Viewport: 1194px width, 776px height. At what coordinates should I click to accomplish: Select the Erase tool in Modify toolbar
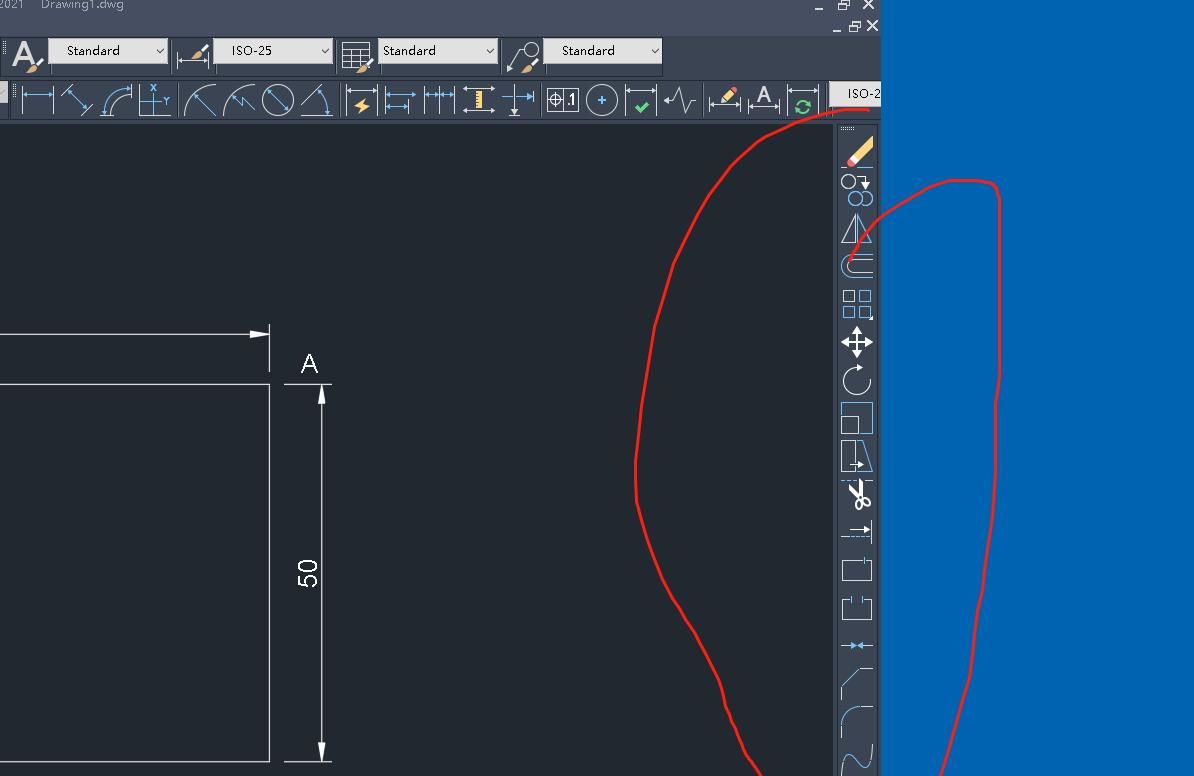pyautogui.click(x=857, y=152)
